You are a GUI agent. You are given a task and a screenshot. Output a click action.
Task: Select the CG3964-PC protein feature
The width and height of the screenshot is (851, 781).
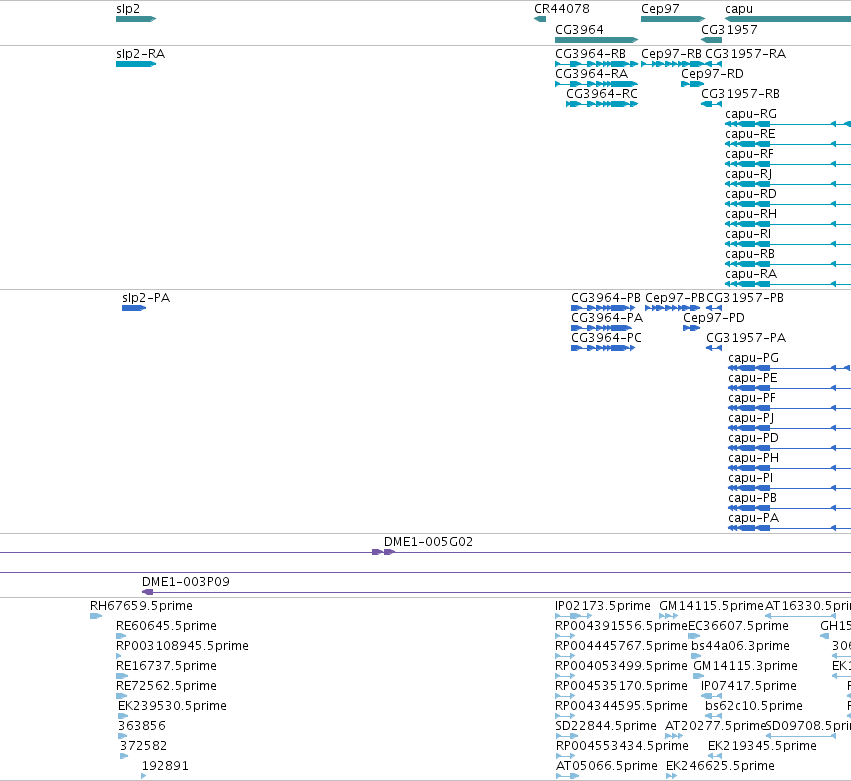coord(603,348)
